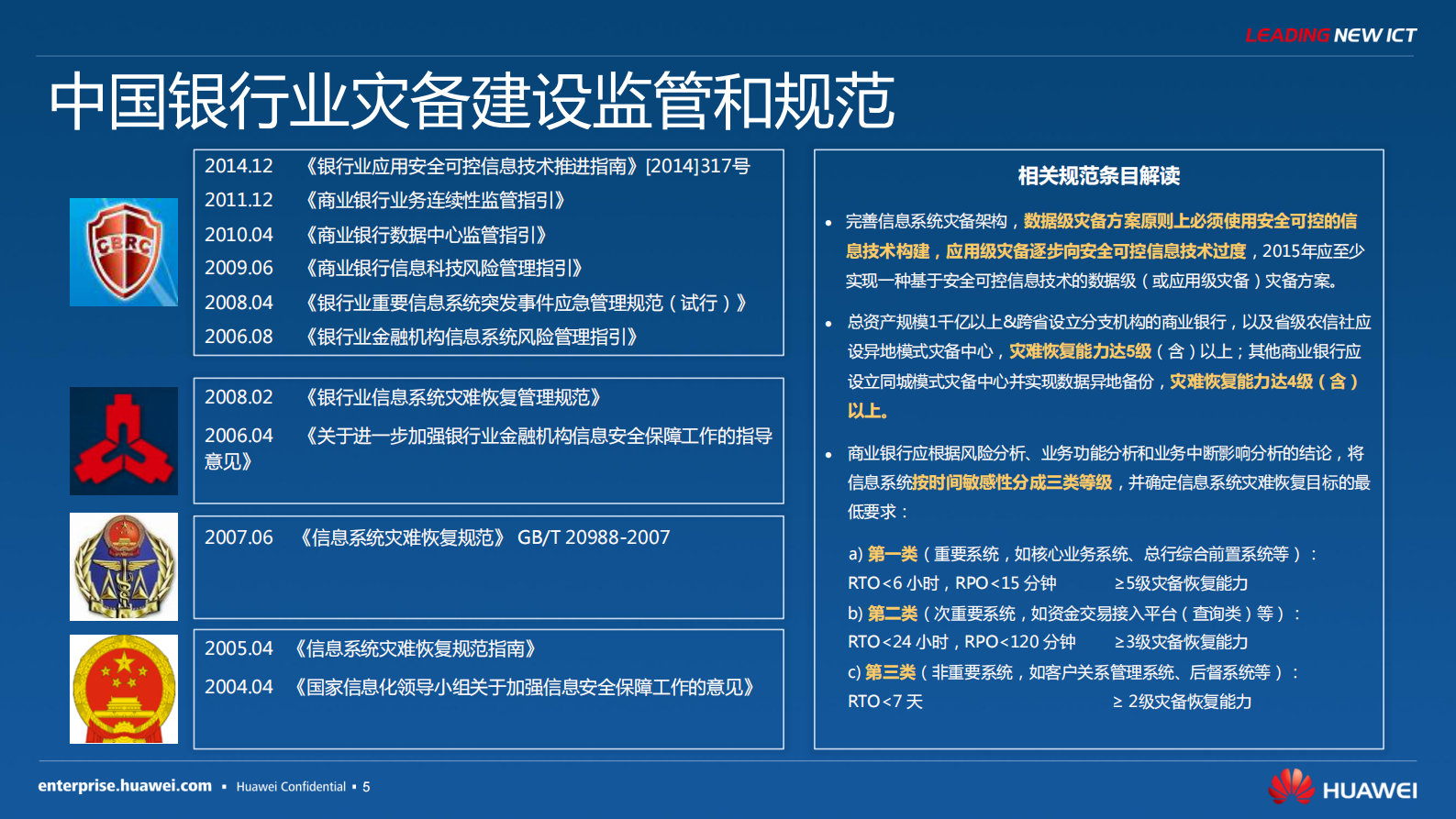1456x819 pixels.
Task: Click the 第一类 category label
Action: click(x=893, y=554)
